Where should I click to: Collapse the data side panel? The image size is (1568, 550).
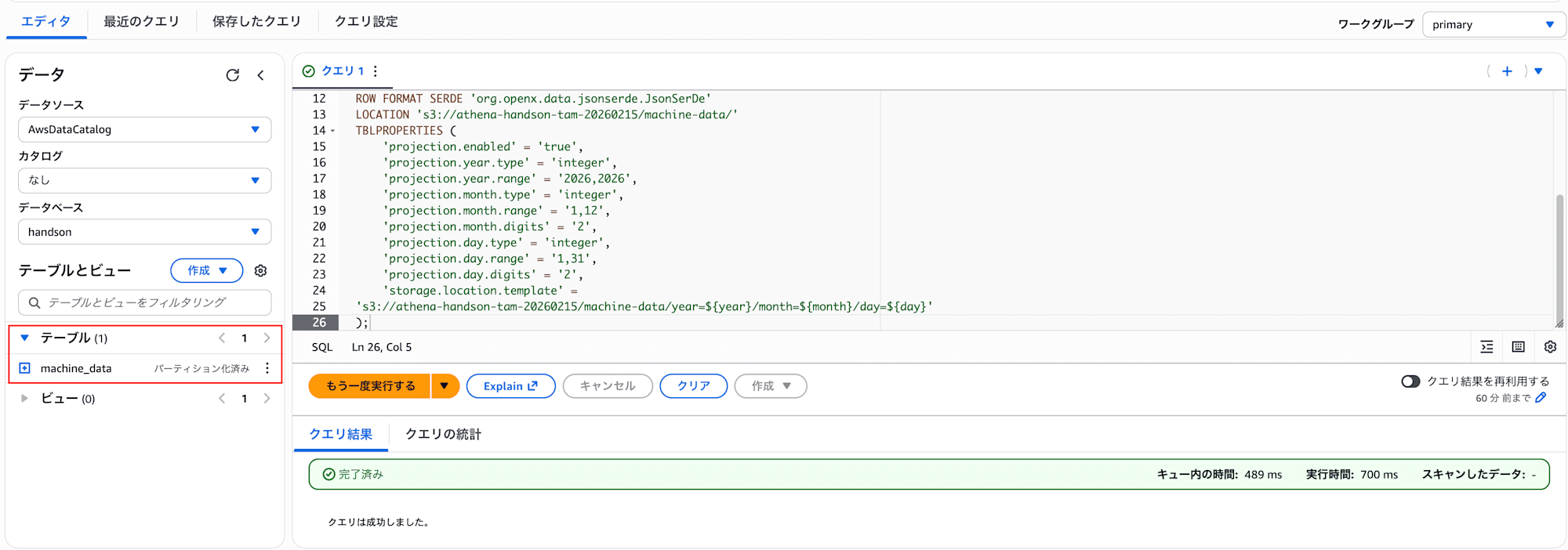(x=260, y=75)
